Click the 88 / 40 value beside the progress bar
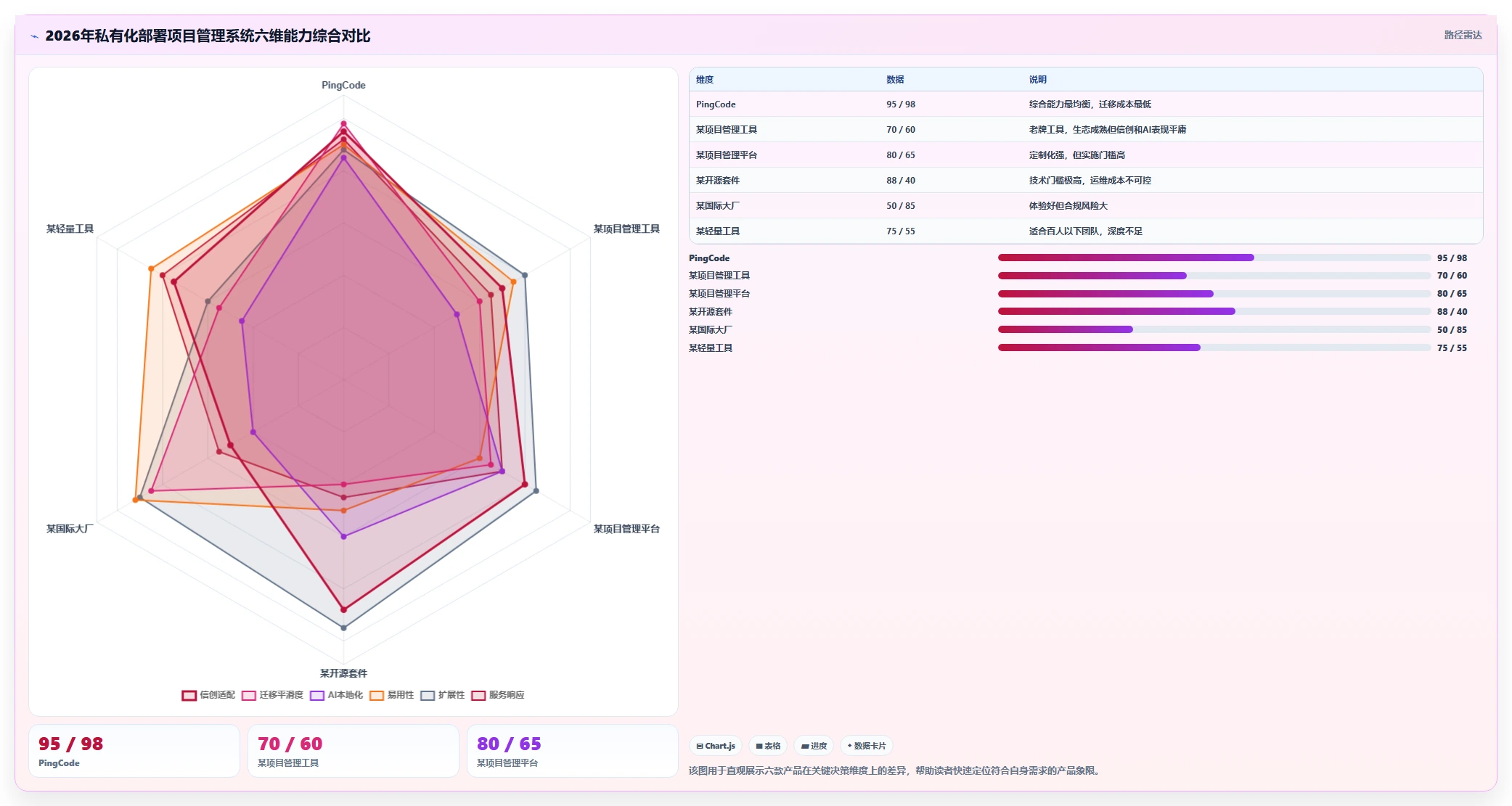The image size is (1512, 806). point(1452,312)
